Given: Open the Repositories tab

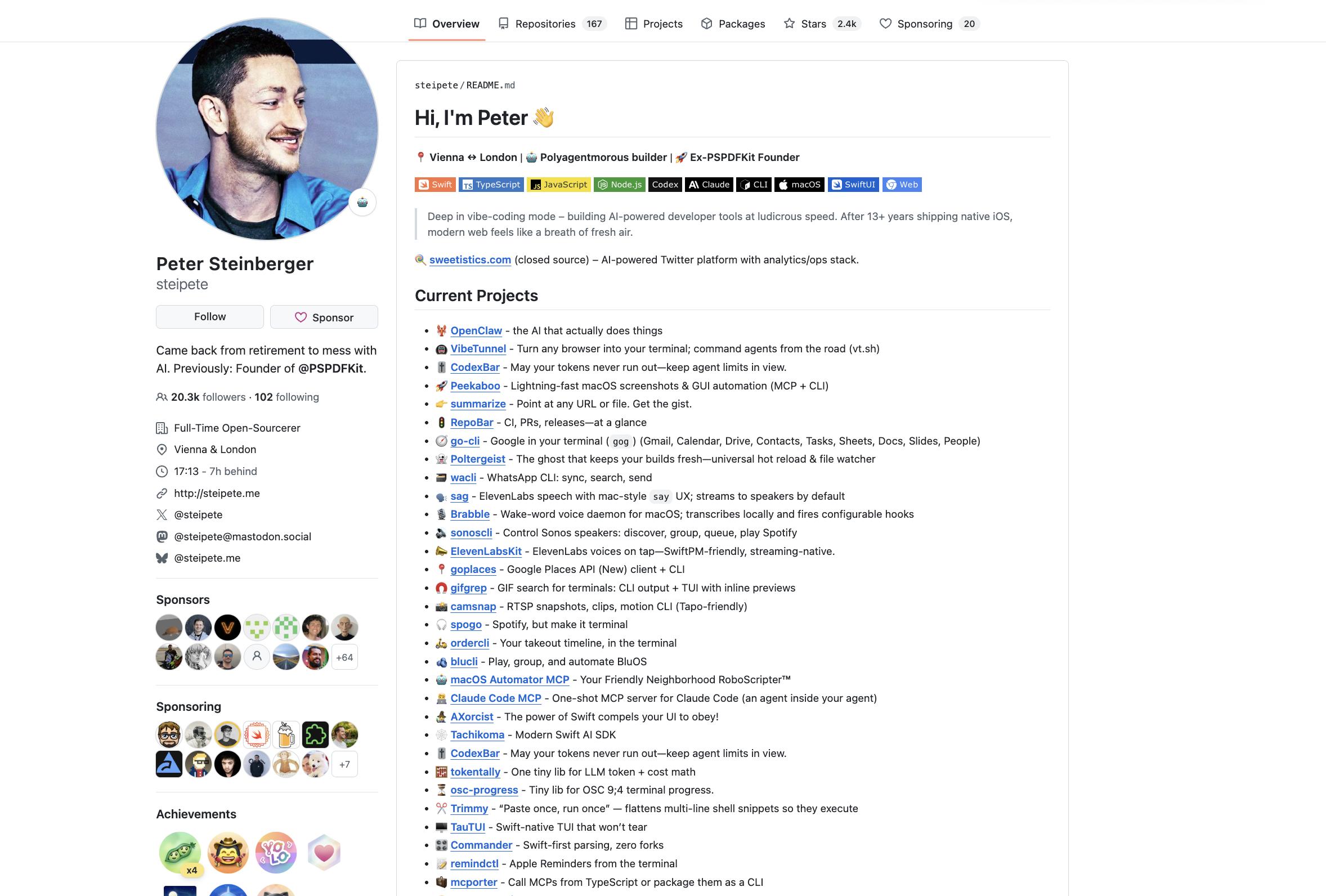Looking at the screenshot, I should [545, 24].
